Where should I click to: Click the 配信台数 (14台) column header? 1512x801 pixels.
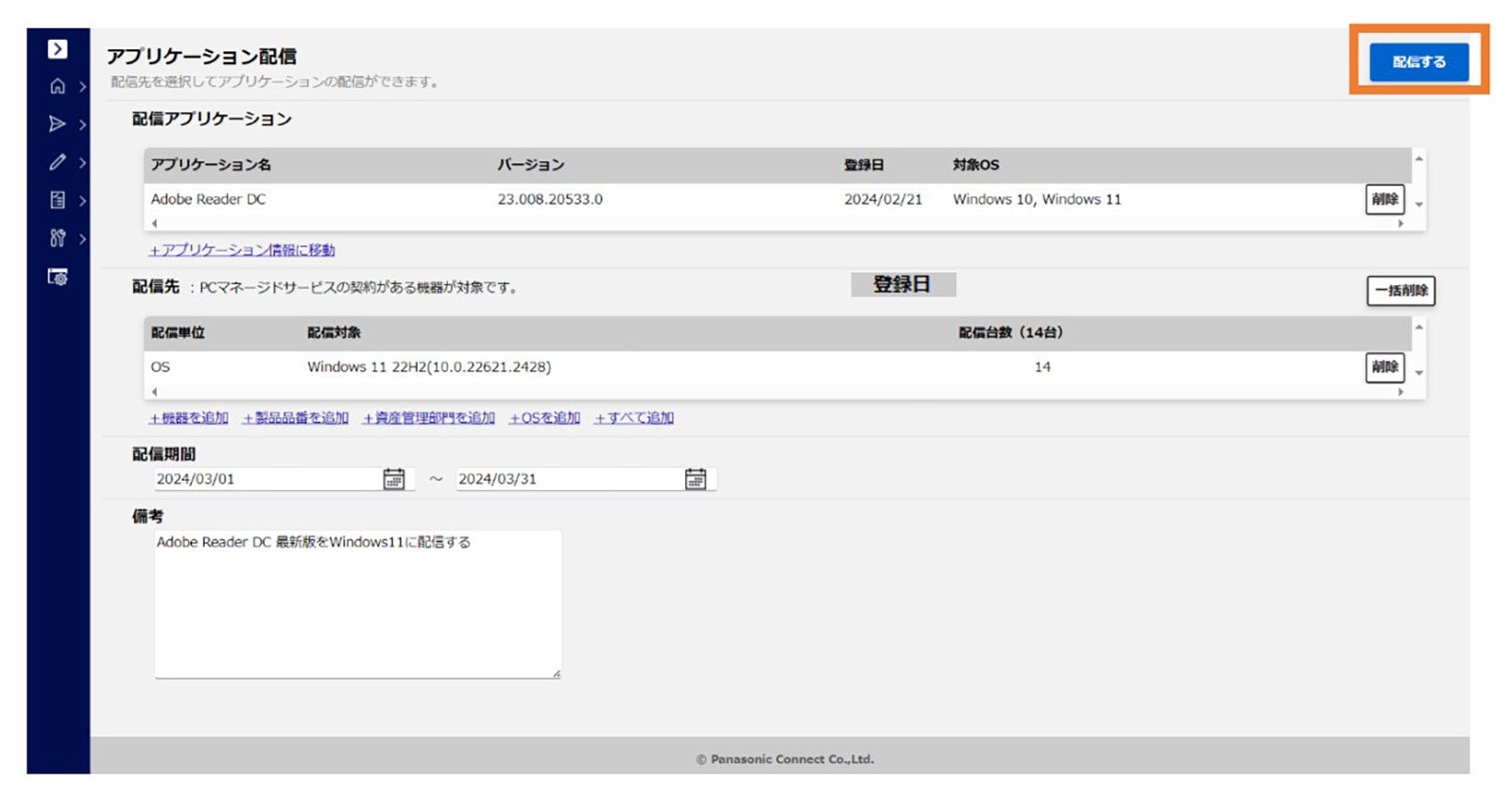click(1010, 332)
